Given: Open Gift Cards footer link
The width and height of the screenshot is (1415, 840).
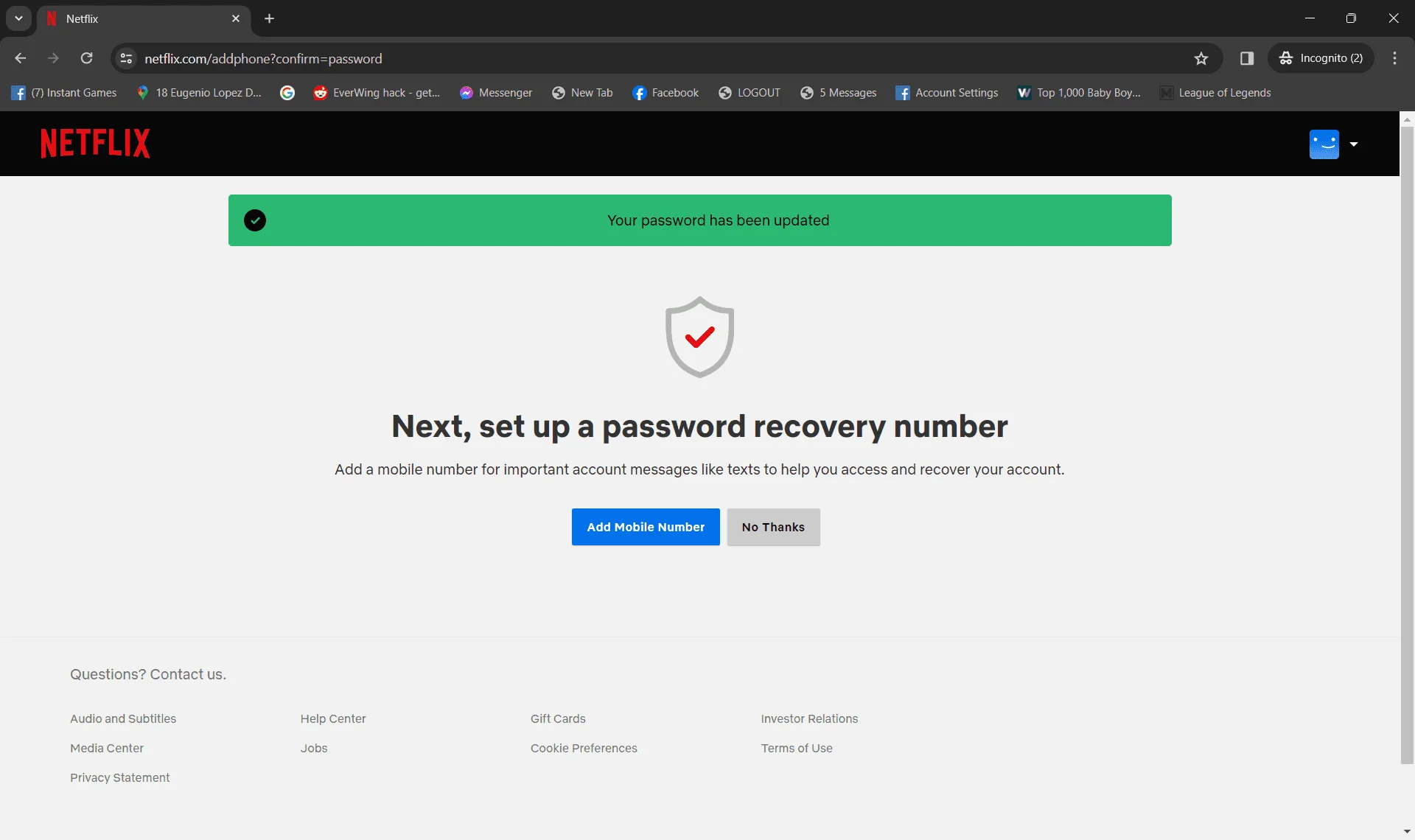Looking at the screenshot, I should coord(558,718).
